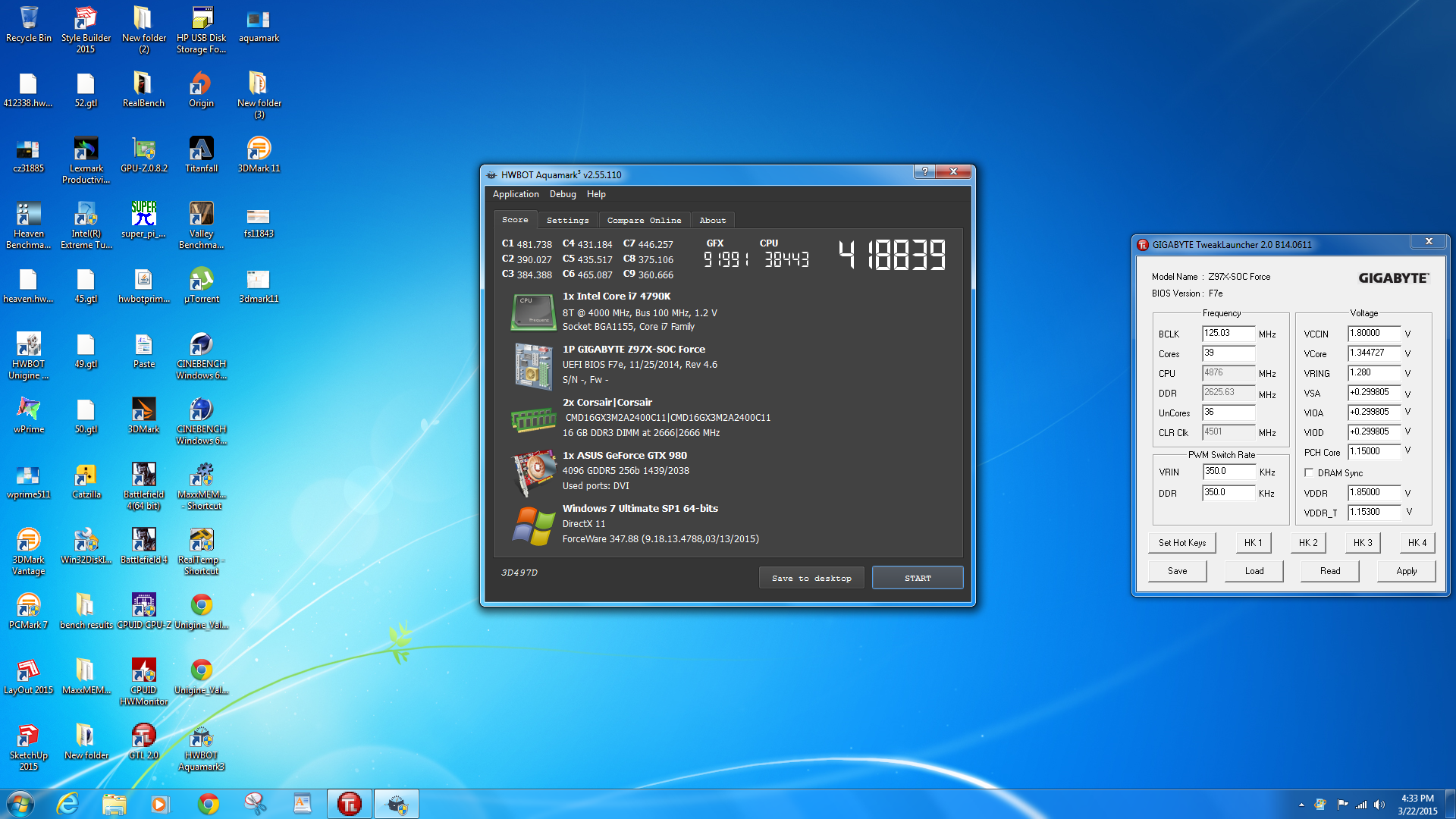Click the START benchmark button

click(x=918, y=578)
